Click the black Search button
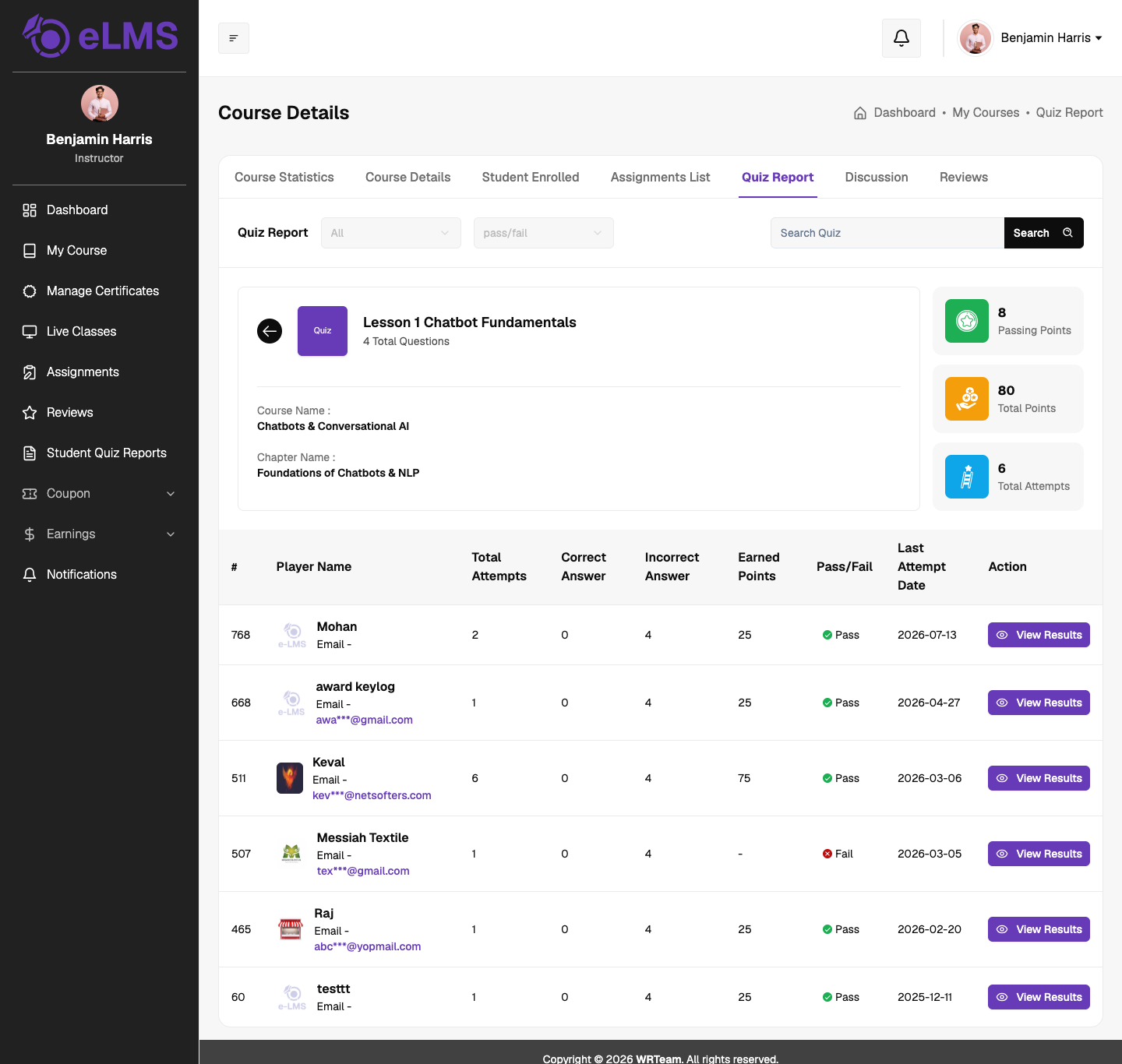The image size is (1122, 1064). pos(1044,233)
